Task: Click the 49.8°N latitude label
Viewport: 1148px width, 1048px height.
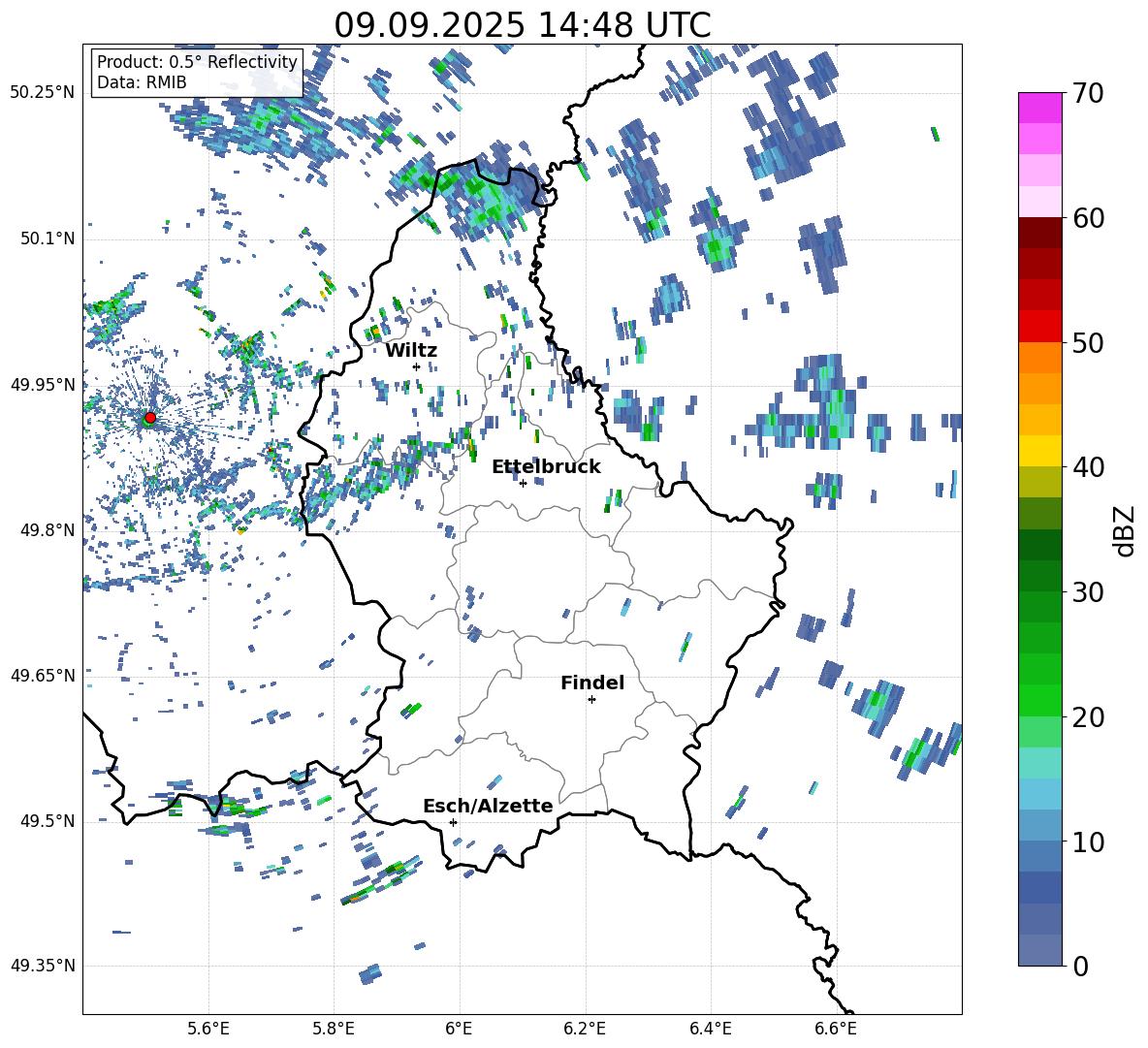Action: 48,529
